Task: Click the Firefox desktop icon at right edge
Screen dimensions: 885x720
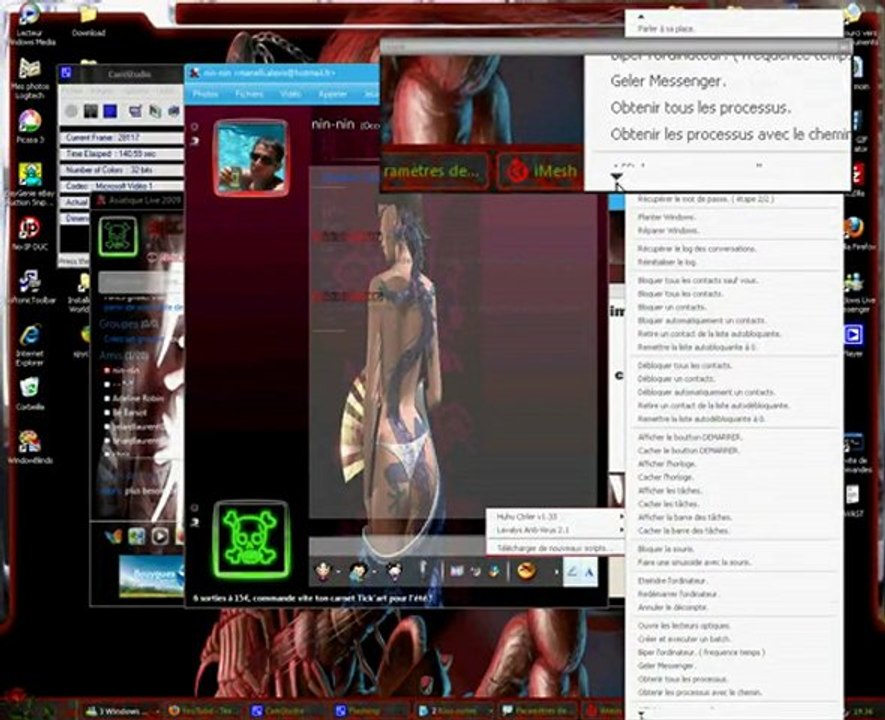Action: click(855, 230)
